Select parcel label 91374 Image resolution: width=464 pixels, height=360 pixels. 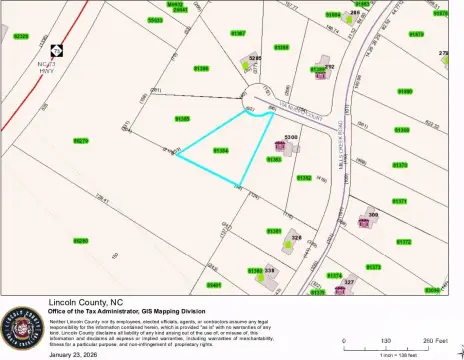(x=334, y=276)
